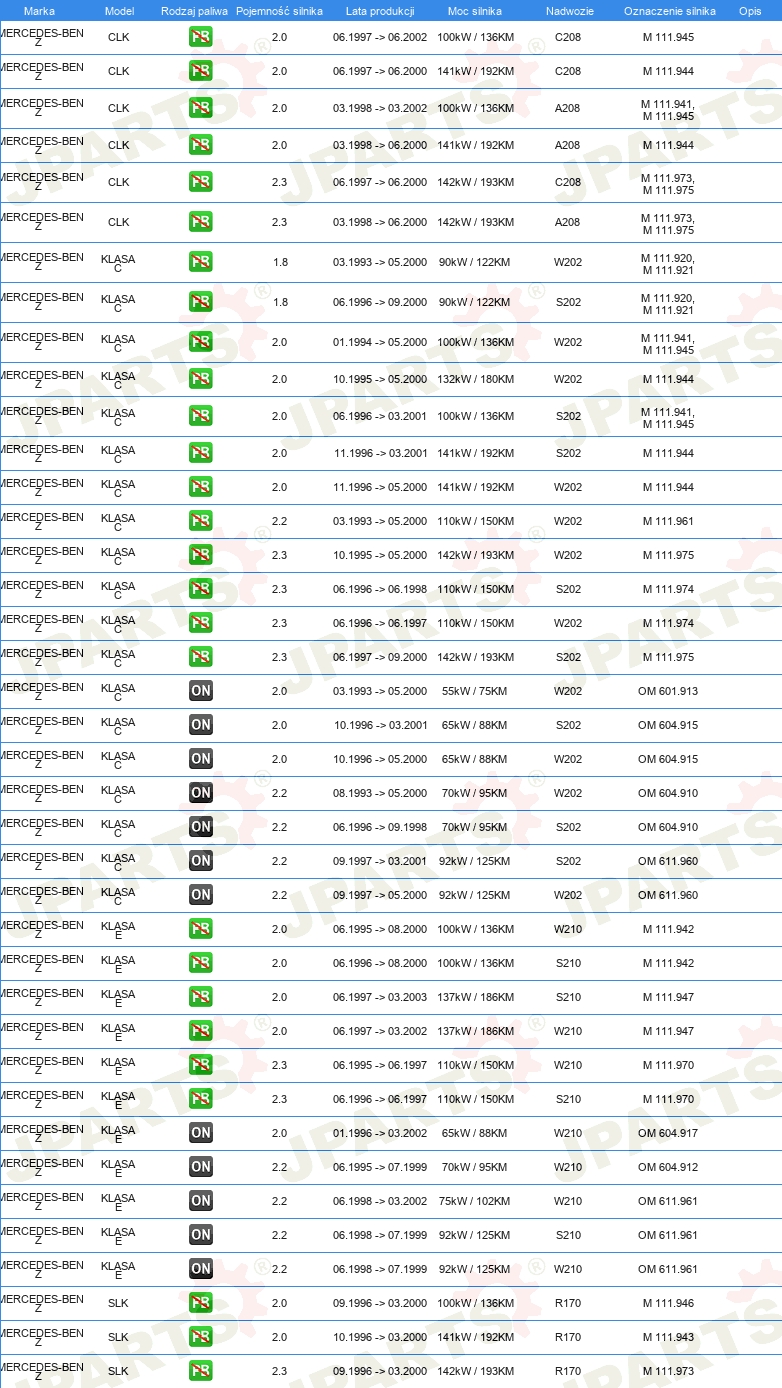The width and height of the screenshot is (782, 1388).
Task: Click PB fuel icon in Klasa C 1.8 W202 row
Action: click(x=200, y=262)
